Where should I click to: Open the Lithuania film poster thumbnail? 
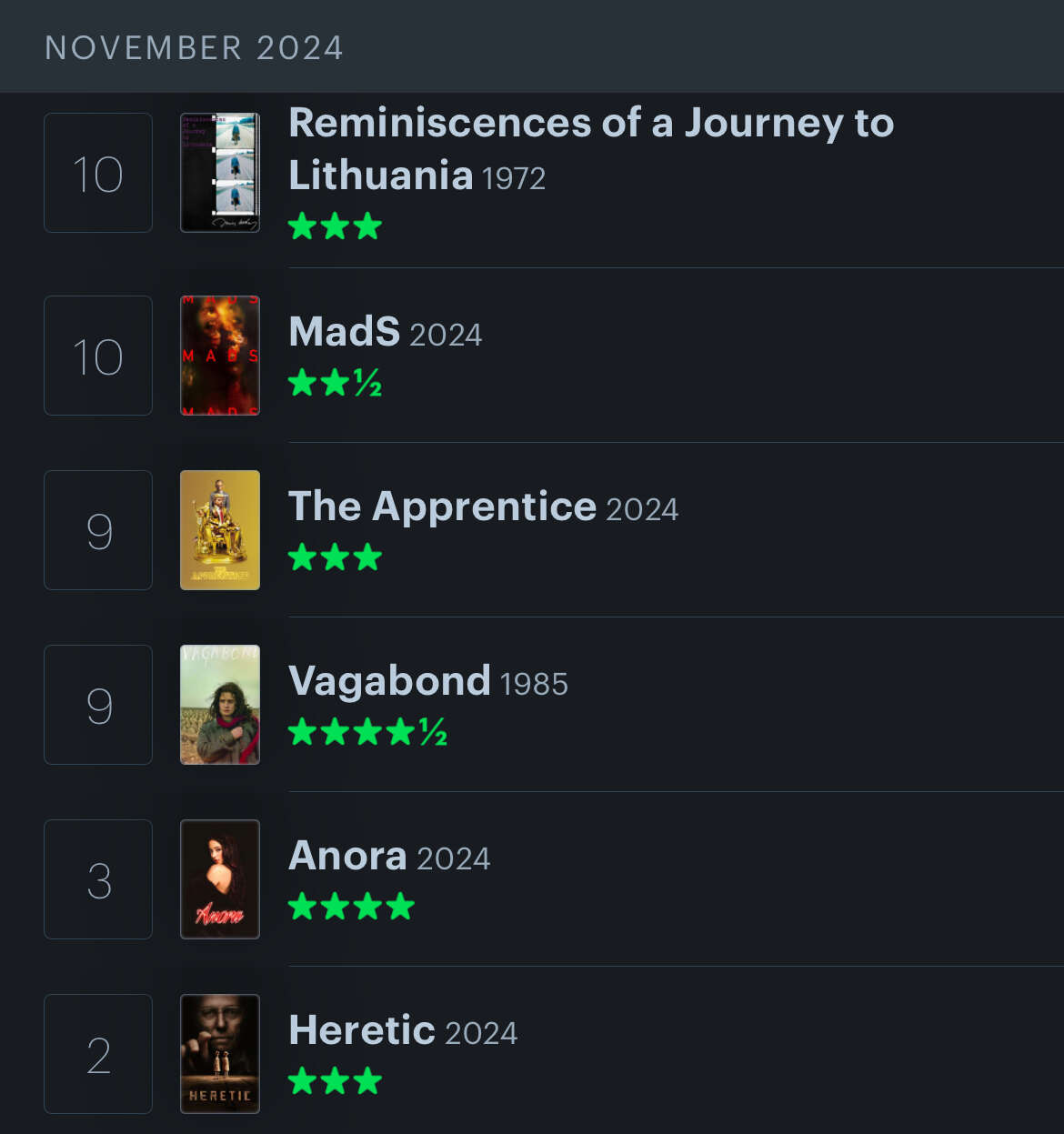(x=220, y=173)
